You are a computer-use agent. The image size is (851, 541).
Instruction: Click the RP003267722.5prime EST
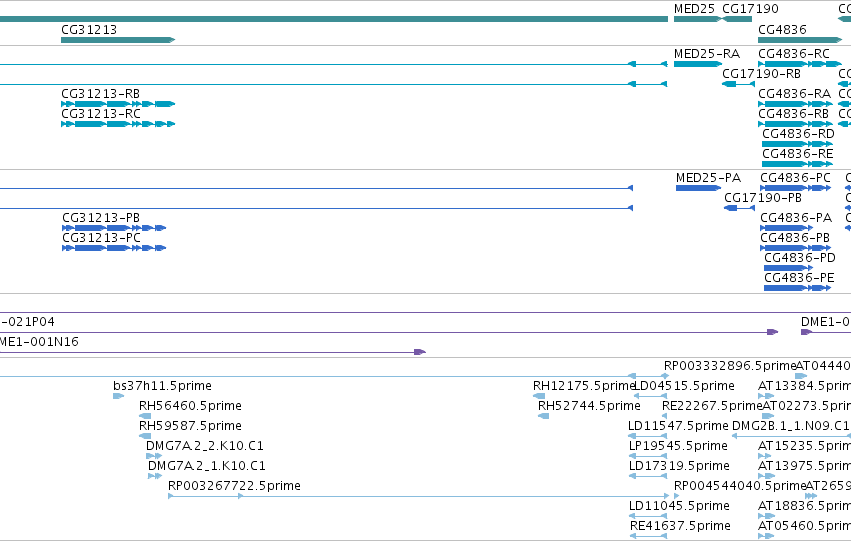418,497
